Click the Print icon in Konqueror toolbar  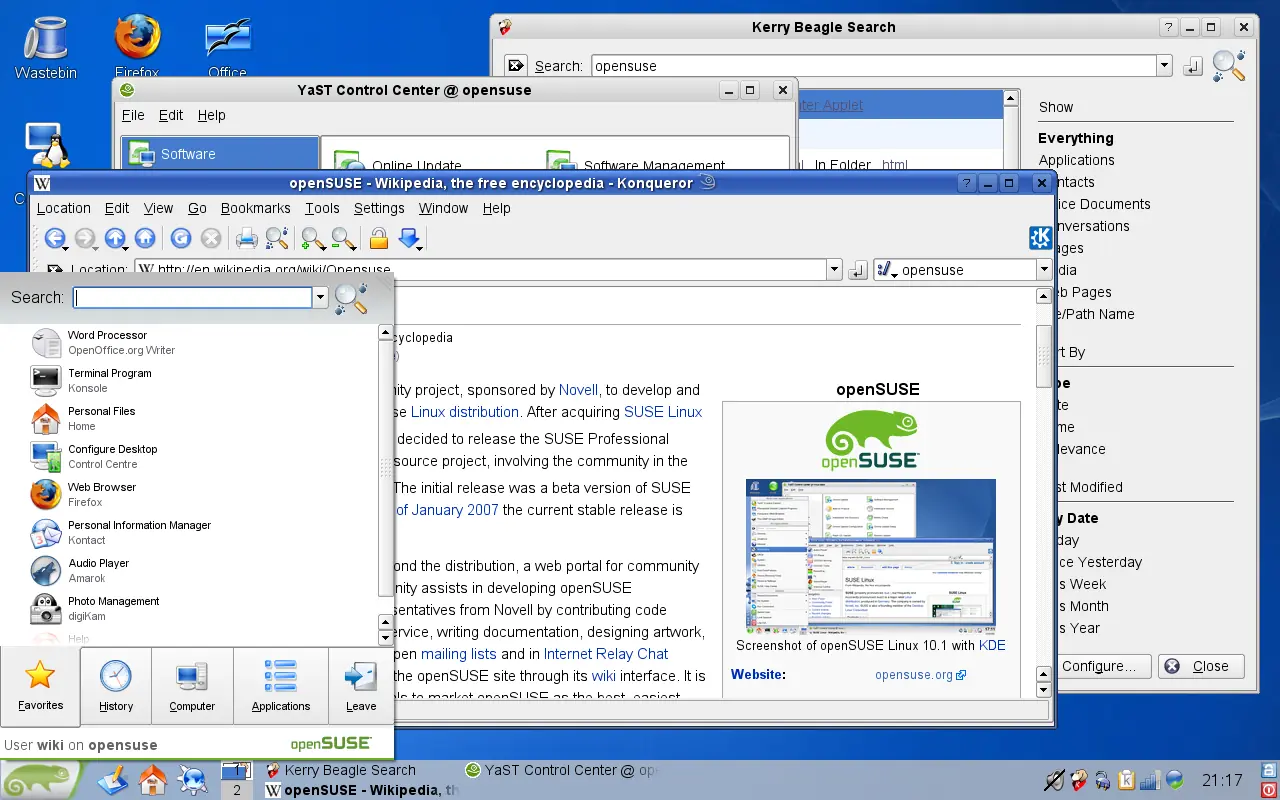click(246, 238)
